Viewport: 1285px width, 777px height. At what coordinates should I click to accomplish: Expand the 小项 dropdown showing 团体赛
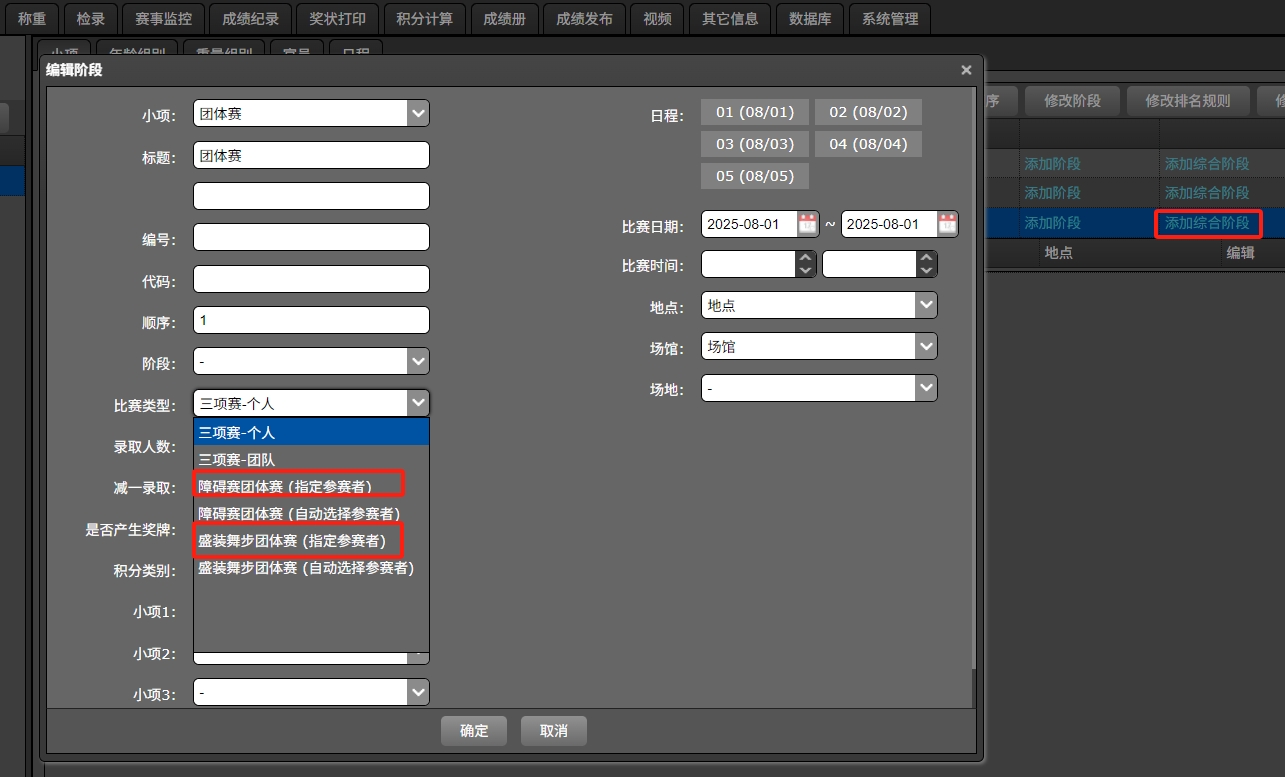pos(418,114)
